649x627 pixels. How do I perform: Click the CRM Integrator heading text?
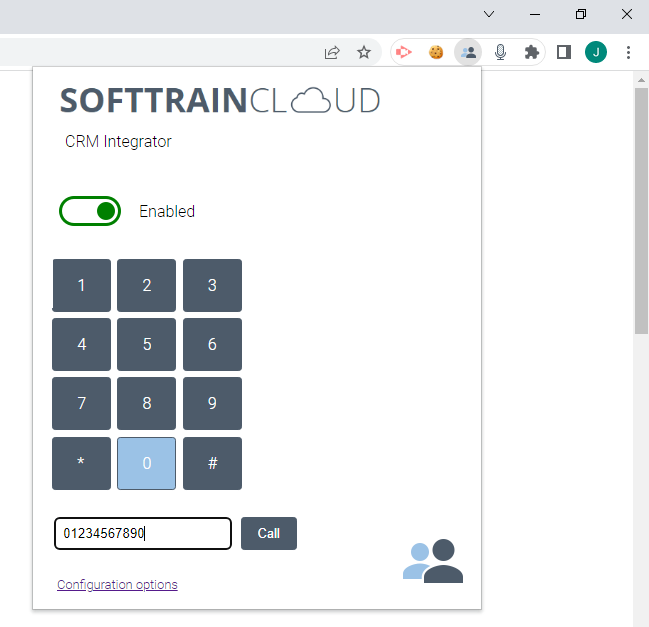118,142
